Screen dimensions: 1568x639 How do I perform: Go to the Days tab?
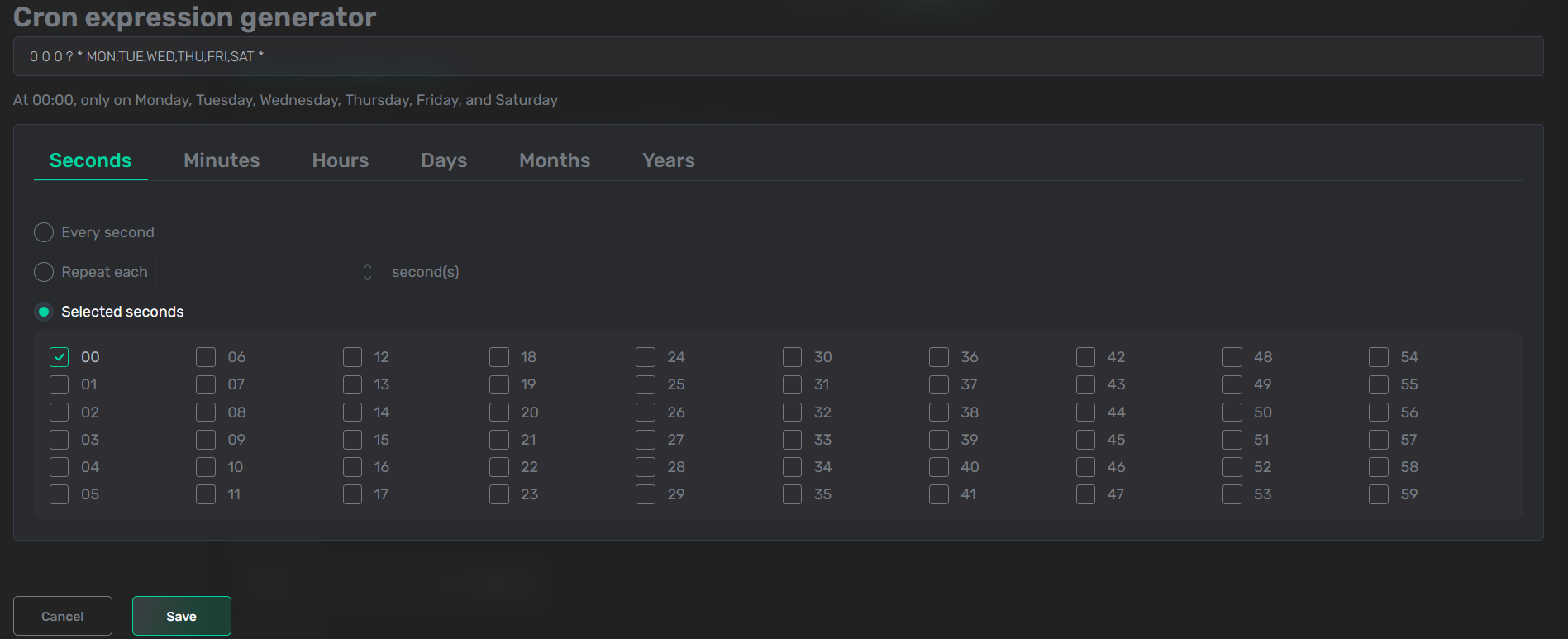(444, 160)
